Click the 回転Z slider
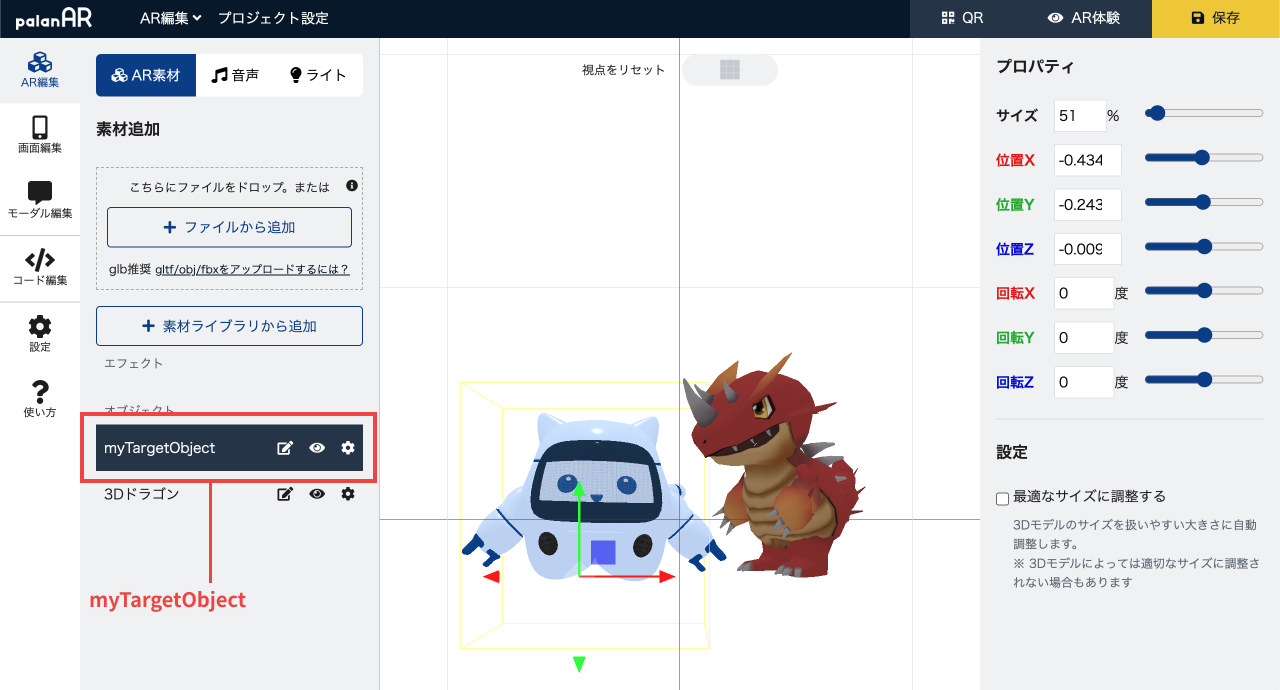This screenshot has width=1280, height=690. [1204, 380]
